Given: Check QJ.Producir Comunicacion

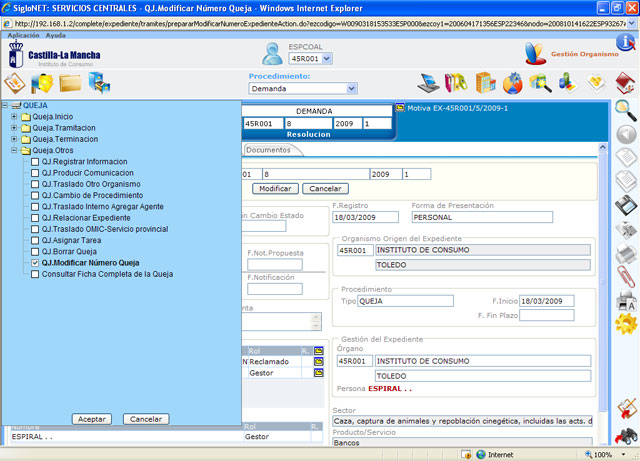Looking at the screenshot, I should coord(35,173).
